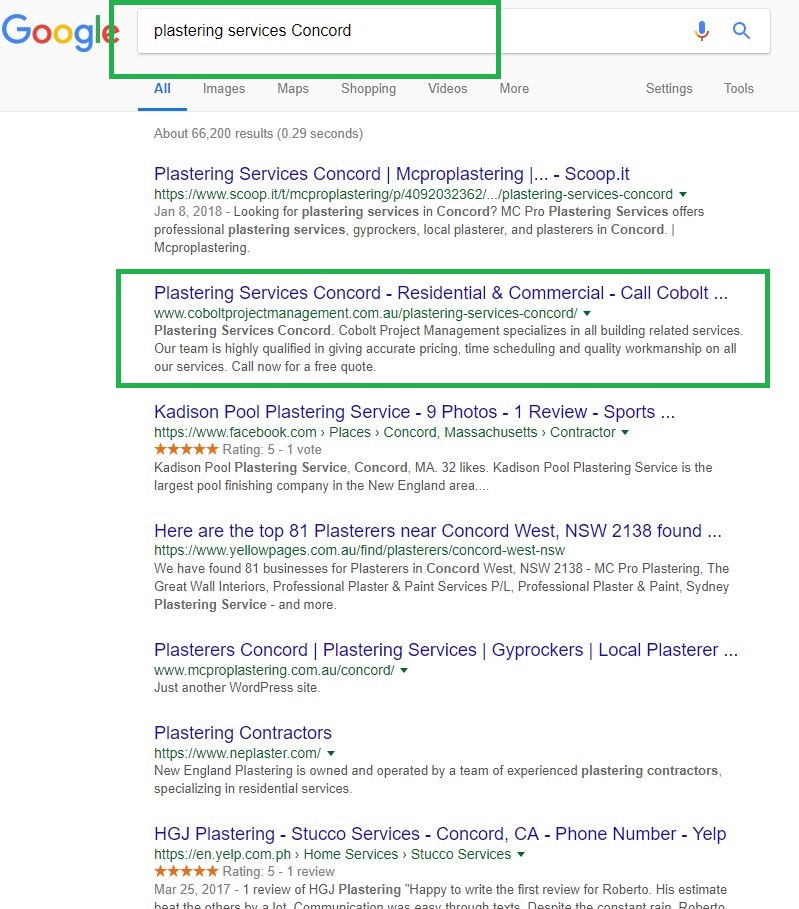Click the search box containing 'plastering services Concord'
This screenshot has width=799, height=909.
tap(453, 31)
